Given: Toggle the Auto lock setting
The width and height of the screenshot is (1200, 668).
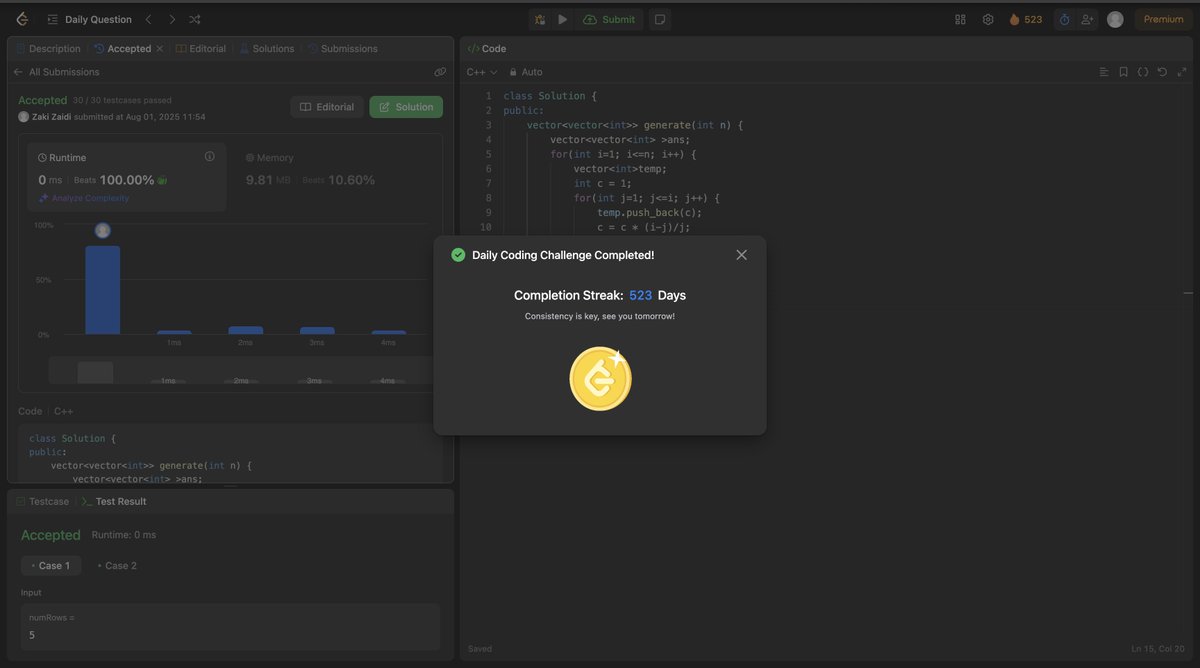Looking at the screenshot, I should [x=526, y=72].
